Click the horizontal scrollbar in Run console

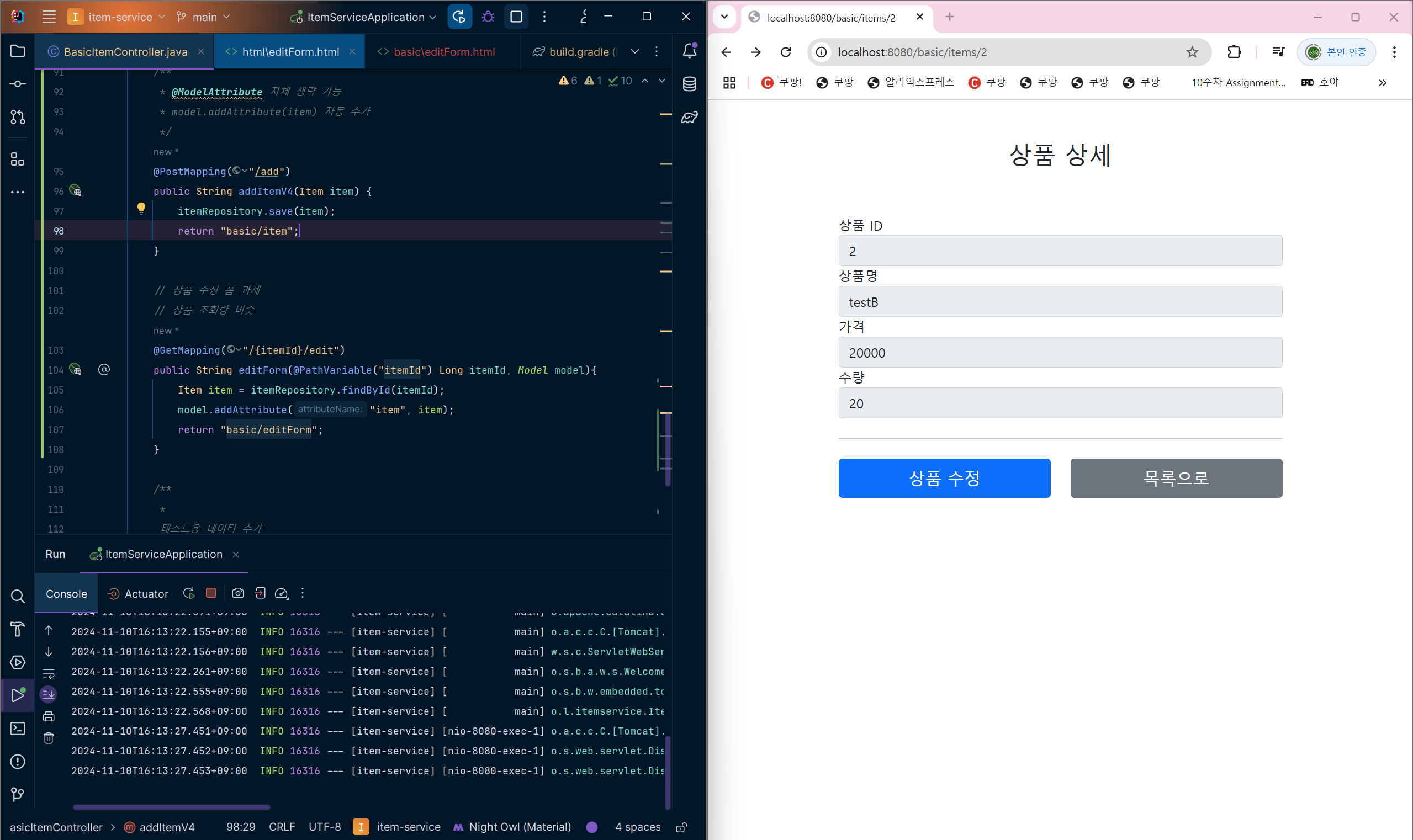[x=172, y=806]
